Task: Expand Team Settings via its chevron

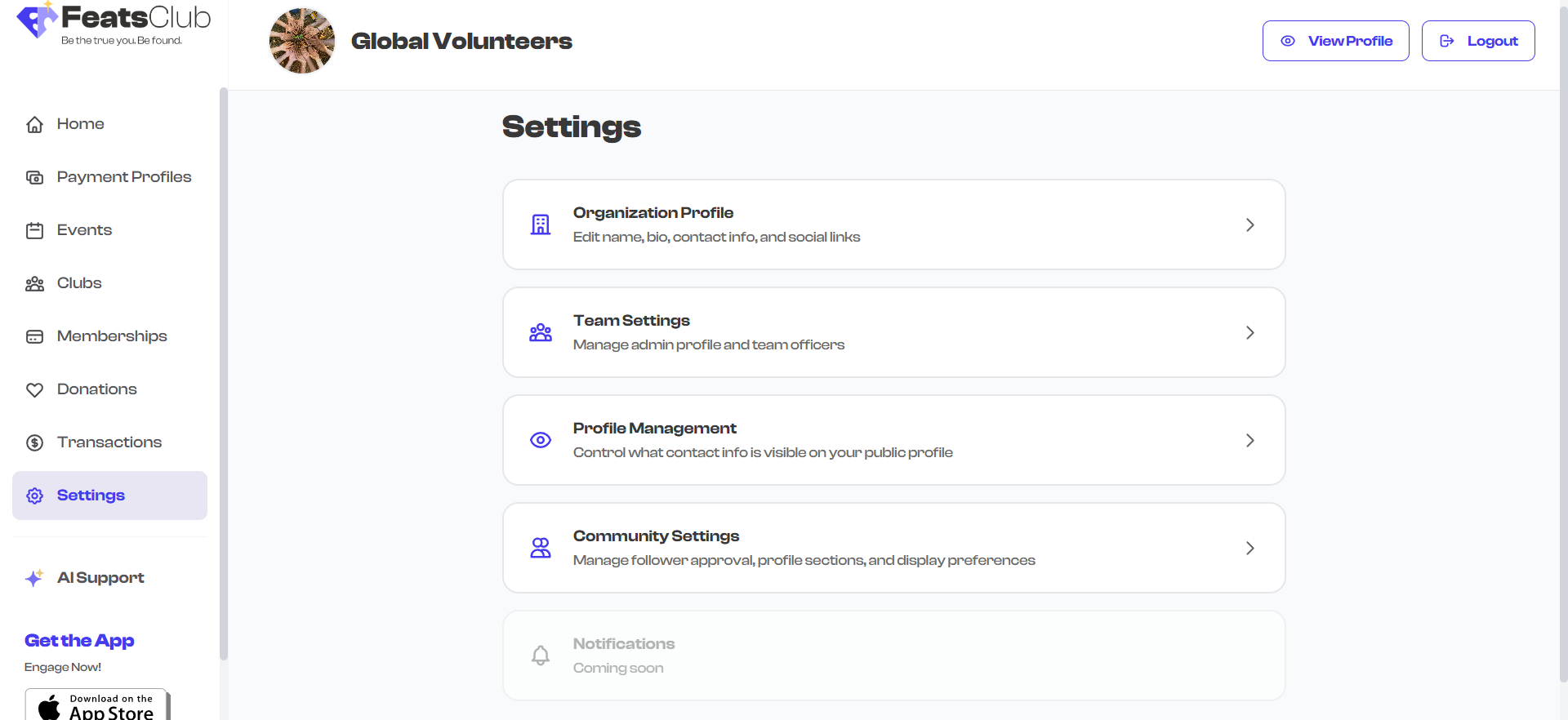Action: 1249,332
